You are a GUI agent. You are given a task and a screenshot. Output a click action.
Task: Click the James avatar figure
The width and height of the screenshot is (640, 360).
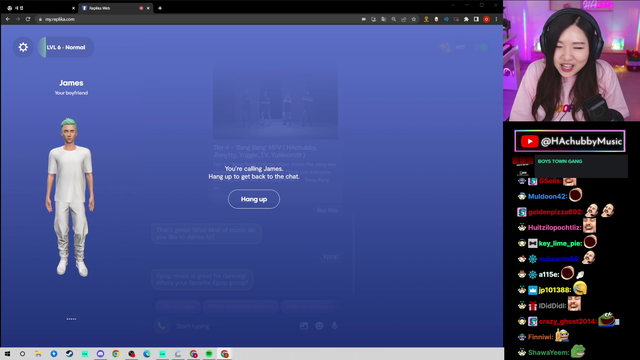70,197
